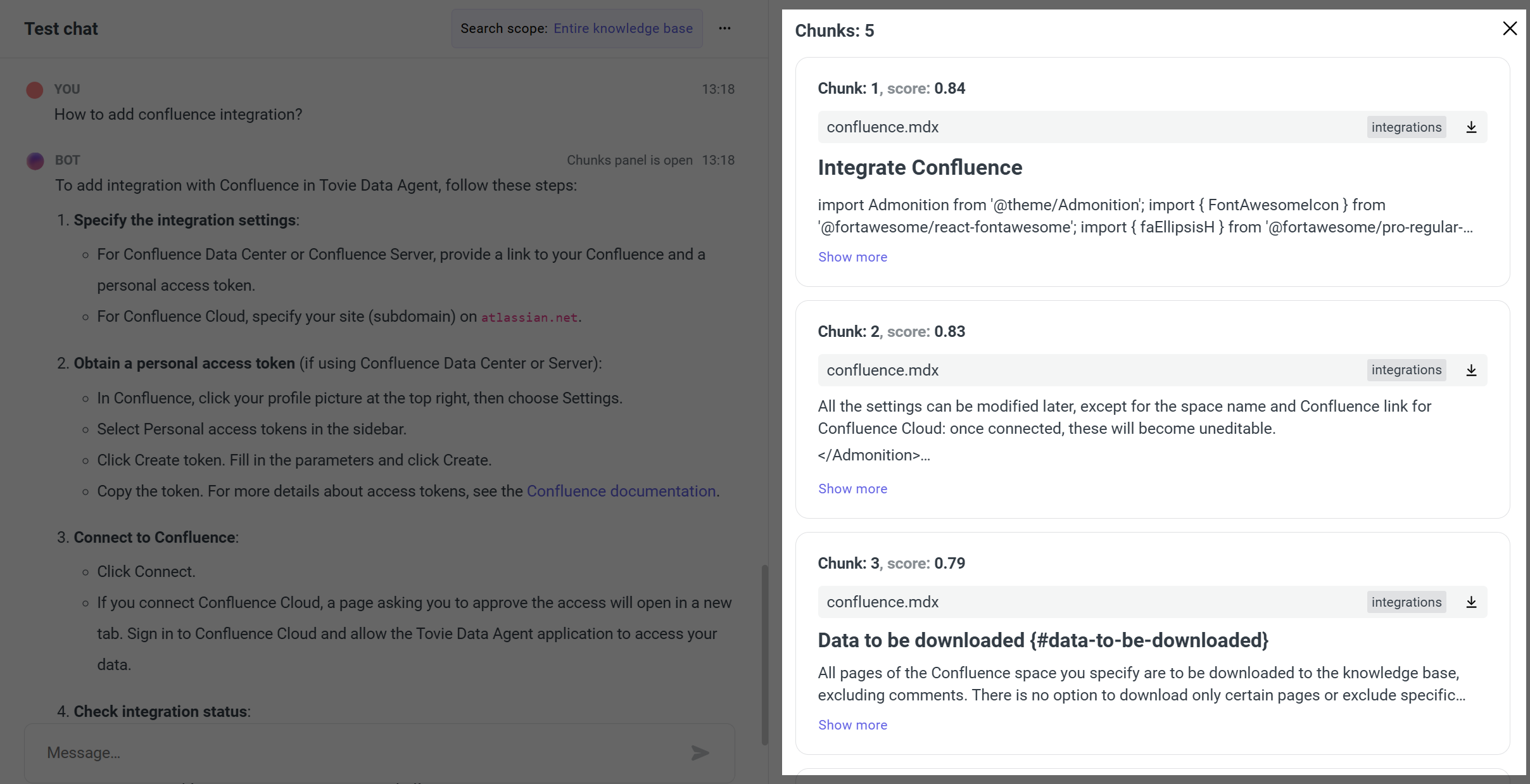Viewport: 1530px width, 784px height.
Task: Click the Chunk: 2, score: 0.83 label
Action: (x=892, y=332)
